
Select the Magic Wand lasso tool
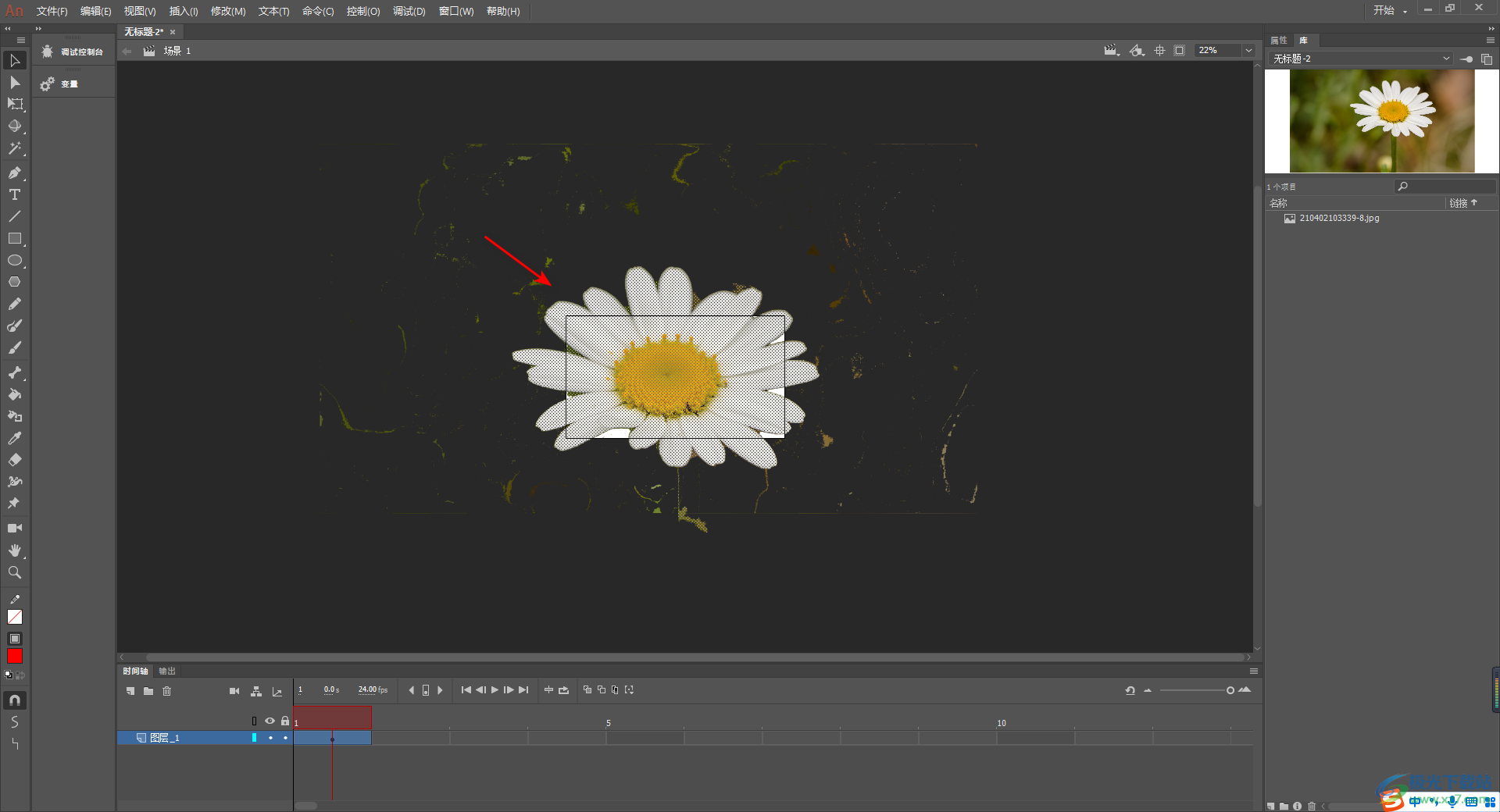[x=15, y=148]
